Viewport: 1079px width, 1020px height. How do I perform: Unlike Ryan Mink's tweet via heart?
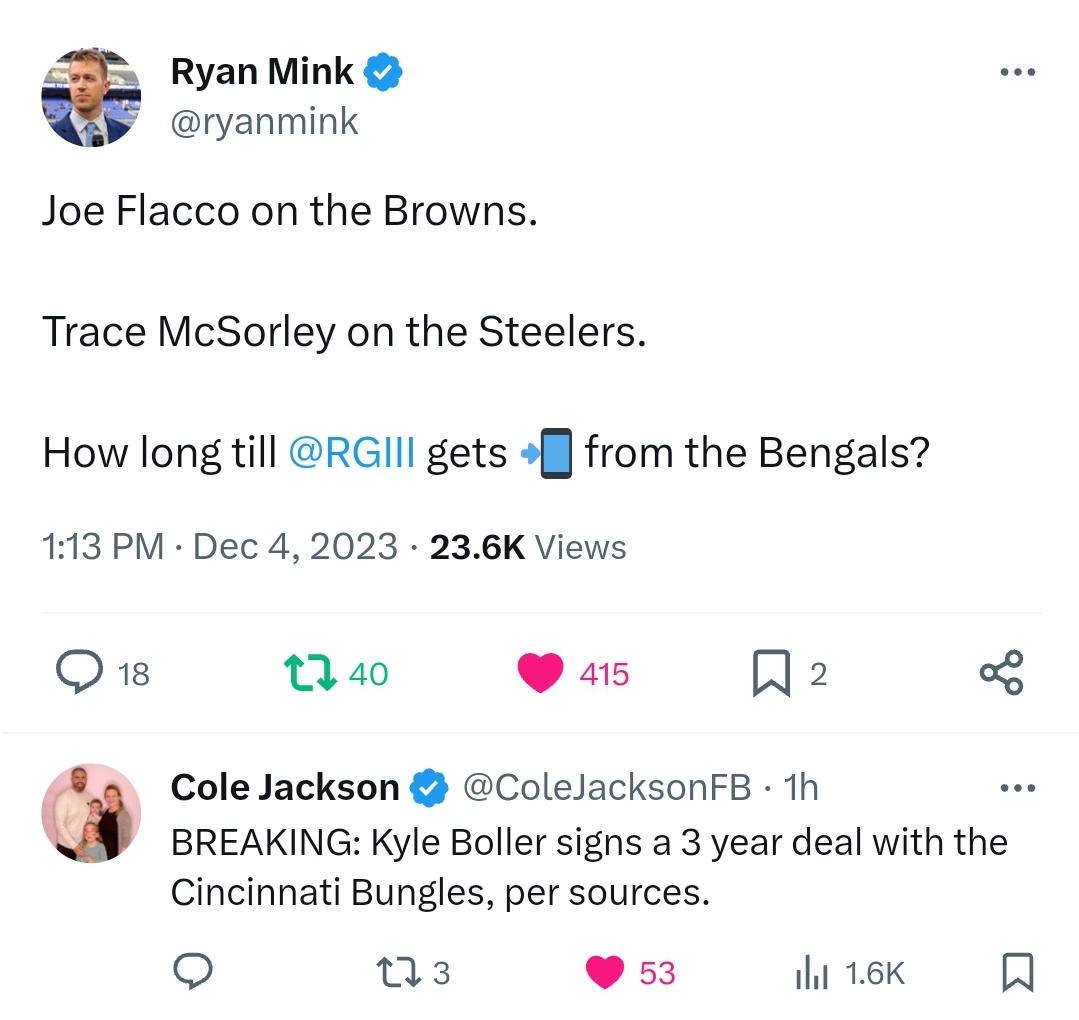[x=540, y=673]
